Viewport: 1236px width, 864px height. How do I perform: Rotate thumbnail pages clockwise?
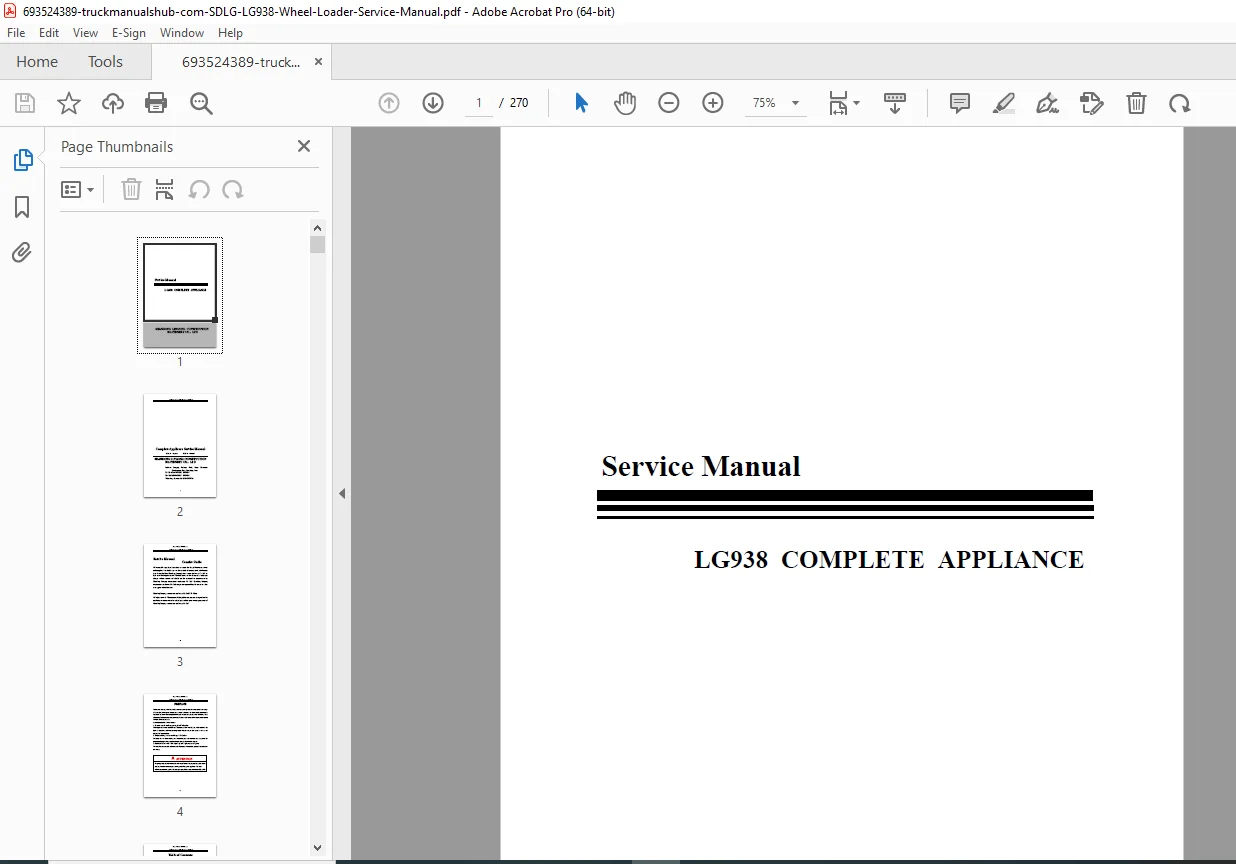point(233,189)
